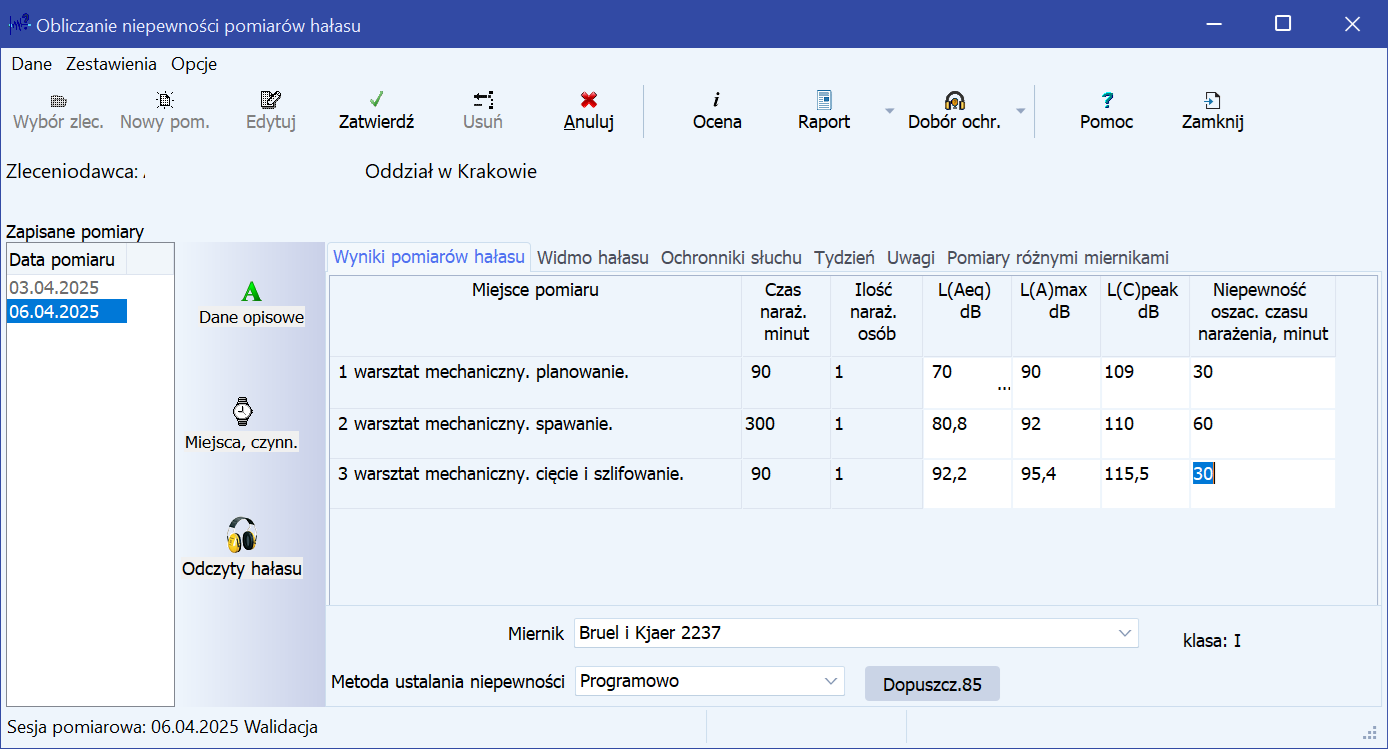Select row 1 warsztat mechaniczny. planowanie.
1388x749 pixels.
[535, 382]
